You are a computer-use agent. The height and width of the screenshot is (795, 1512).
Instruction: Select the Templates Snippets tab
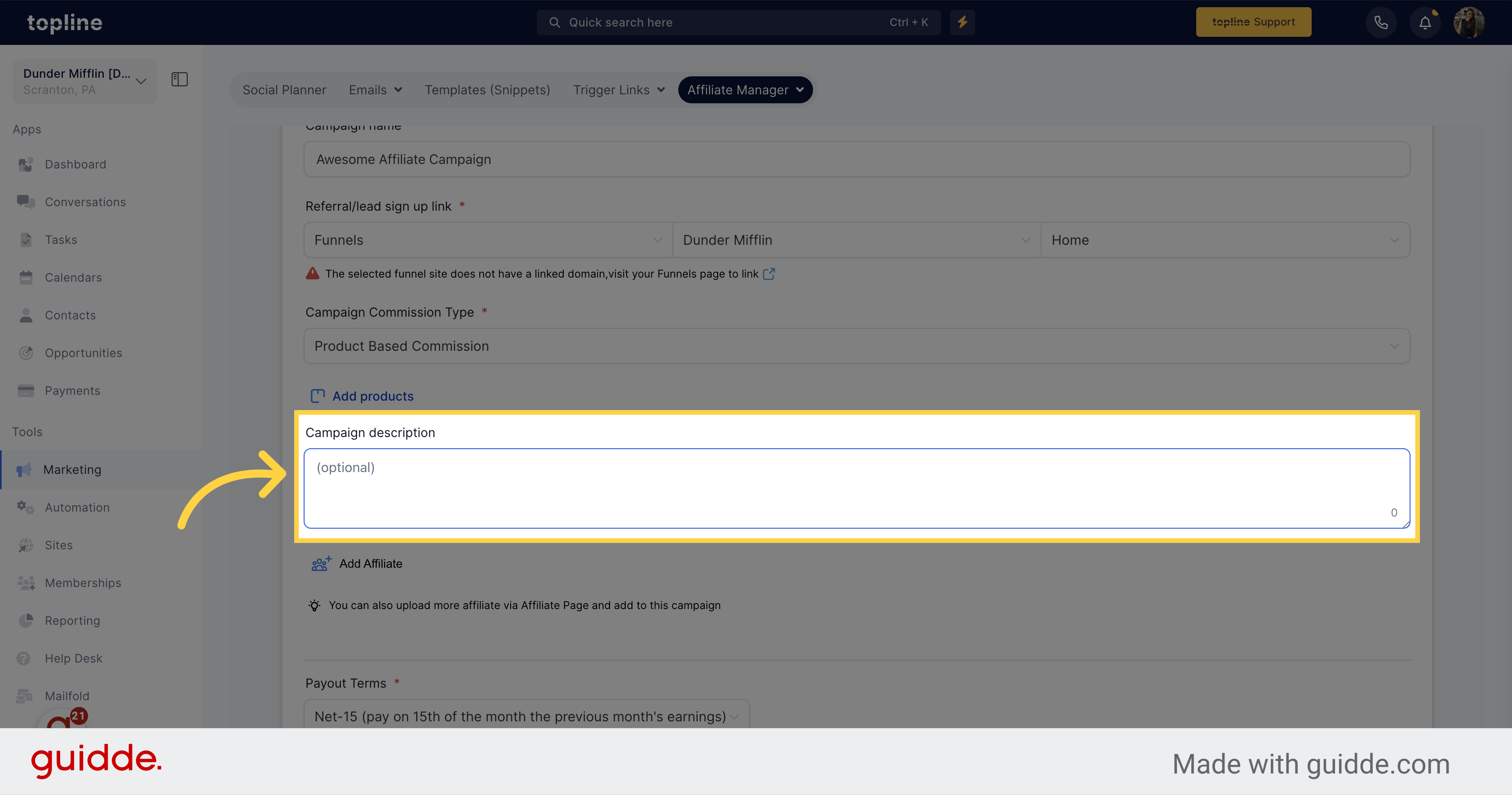pyautogui.click(x=487, y=89)
